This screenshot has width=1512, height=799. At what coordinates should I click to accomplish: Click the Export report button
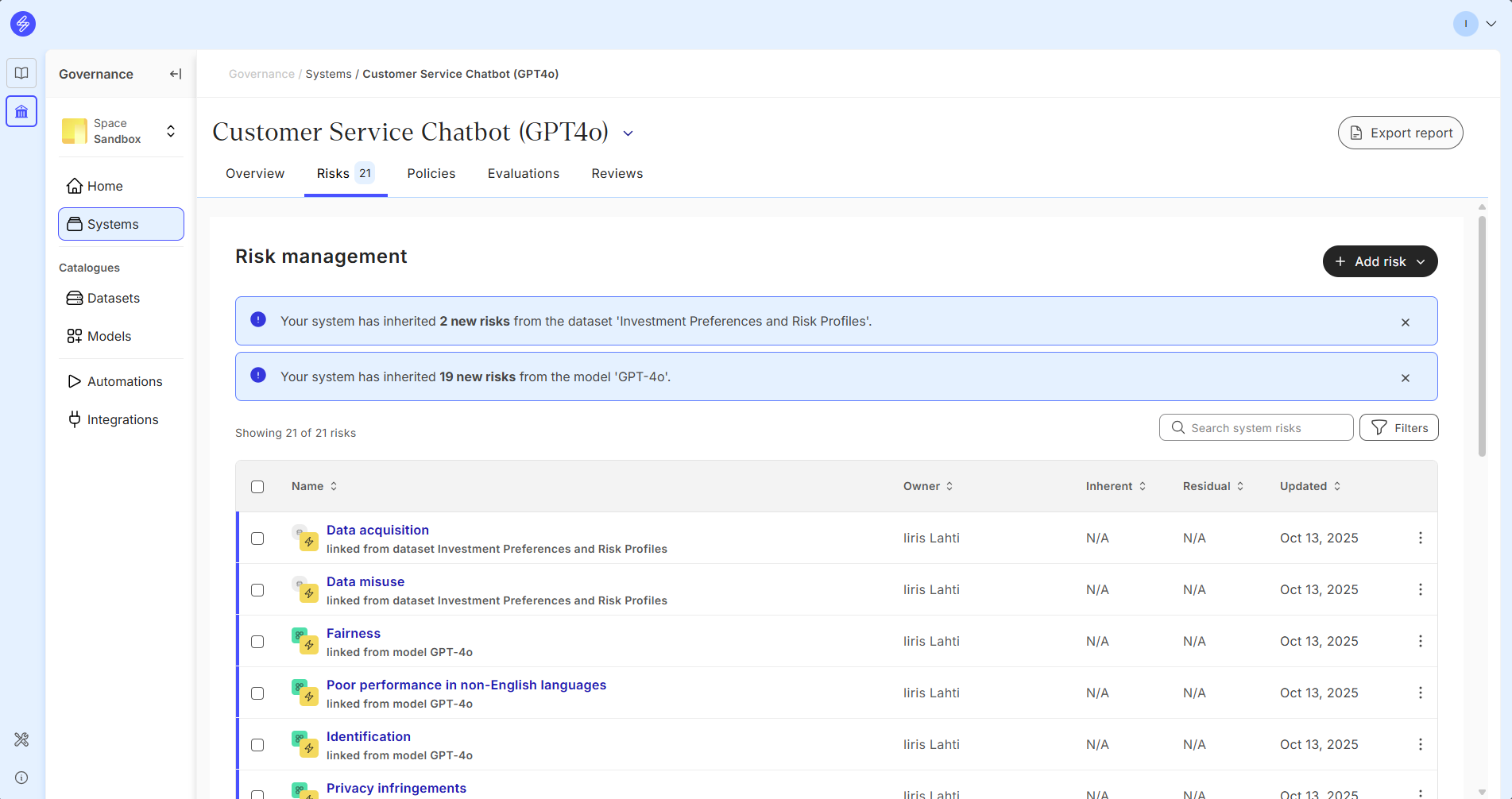click(1400, 133)
